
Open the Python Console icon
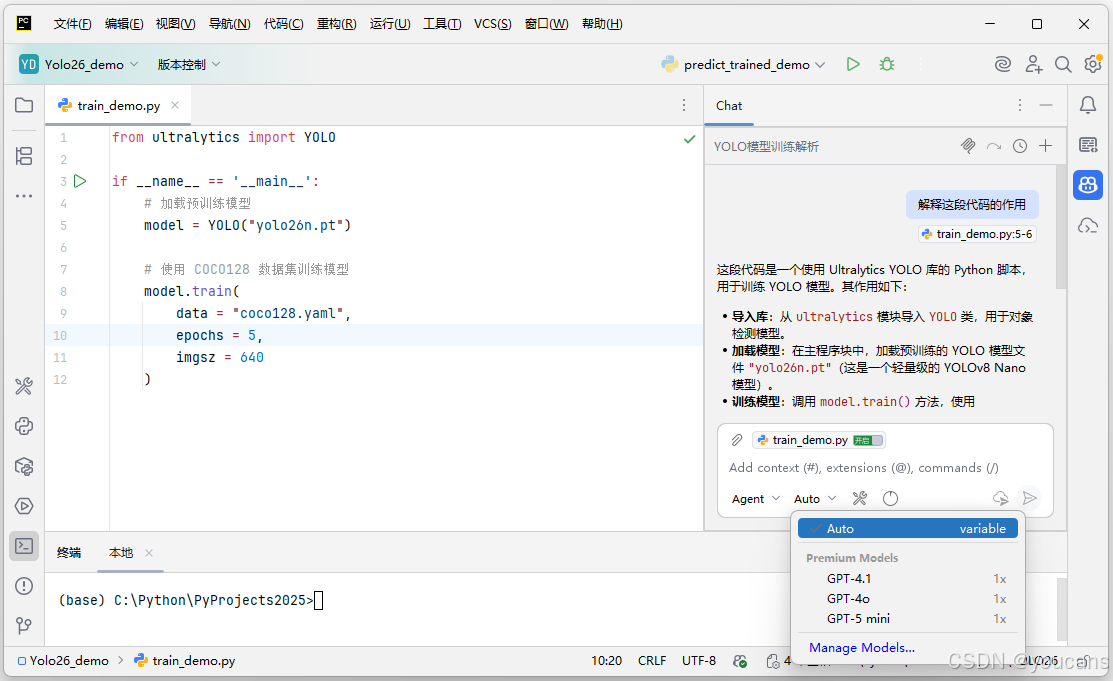tap(24, 426)
